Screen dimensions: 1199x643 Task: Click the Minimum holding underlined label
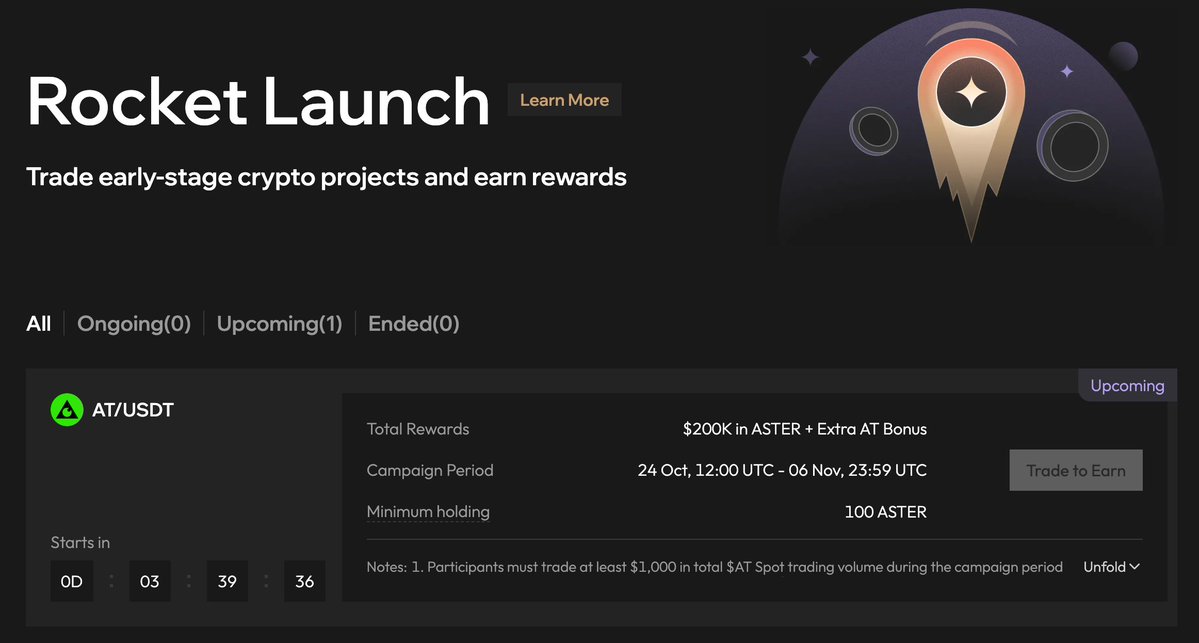(x=428, y=512)
